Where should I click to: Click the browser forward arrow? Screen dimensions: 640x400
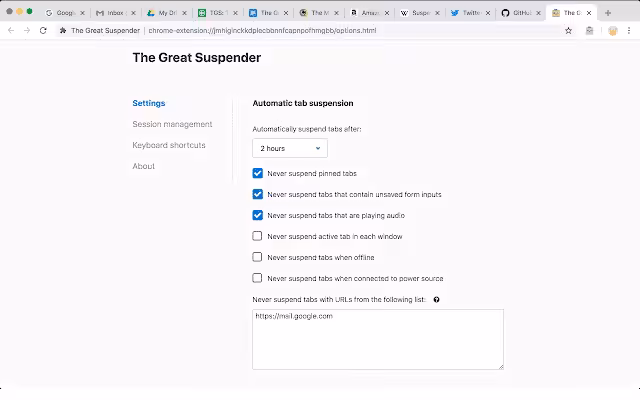(27, 31)
